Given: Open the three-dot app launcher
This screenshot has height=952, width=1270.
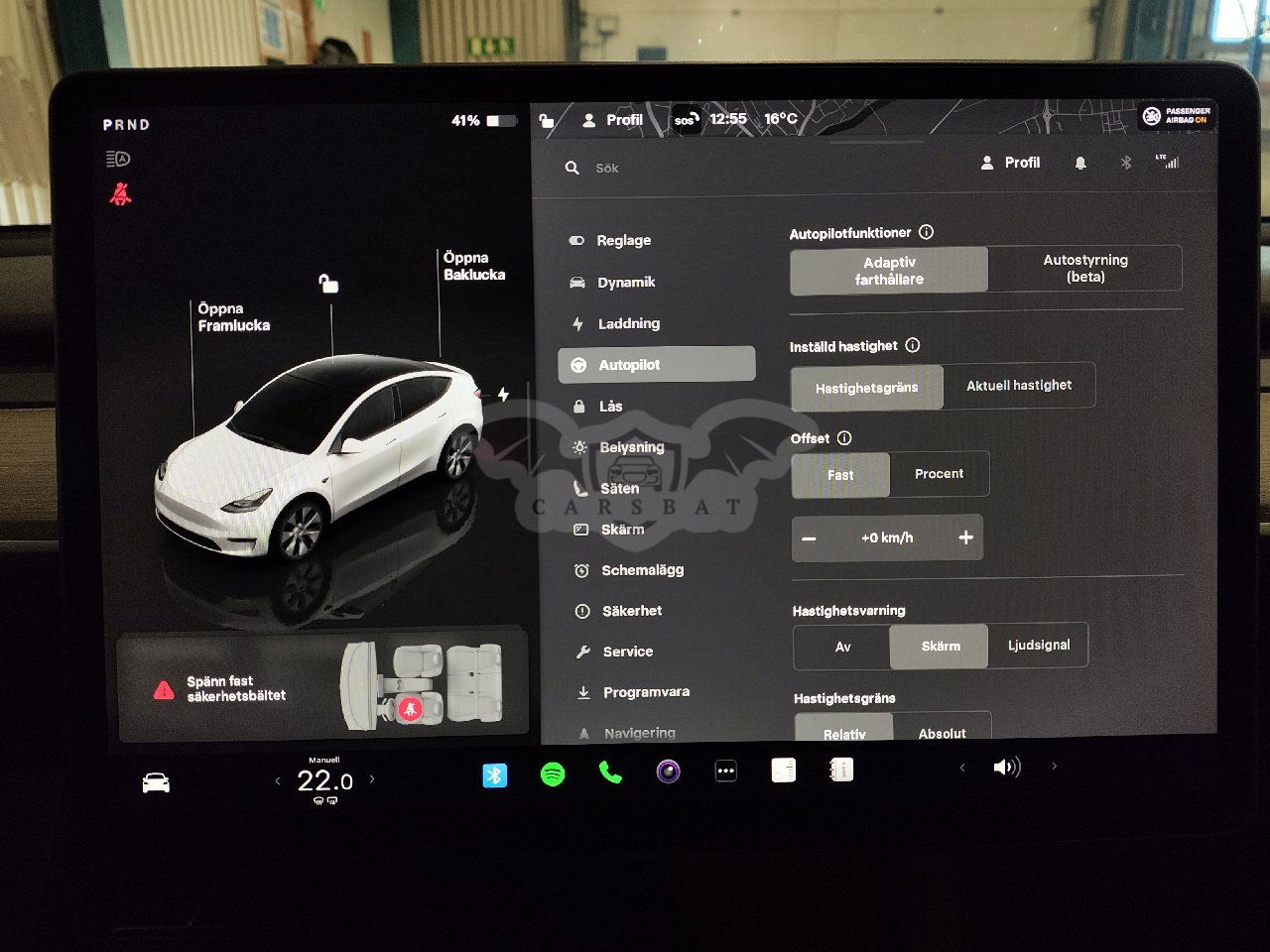Looking at the screenshot, I should (726, 772).
